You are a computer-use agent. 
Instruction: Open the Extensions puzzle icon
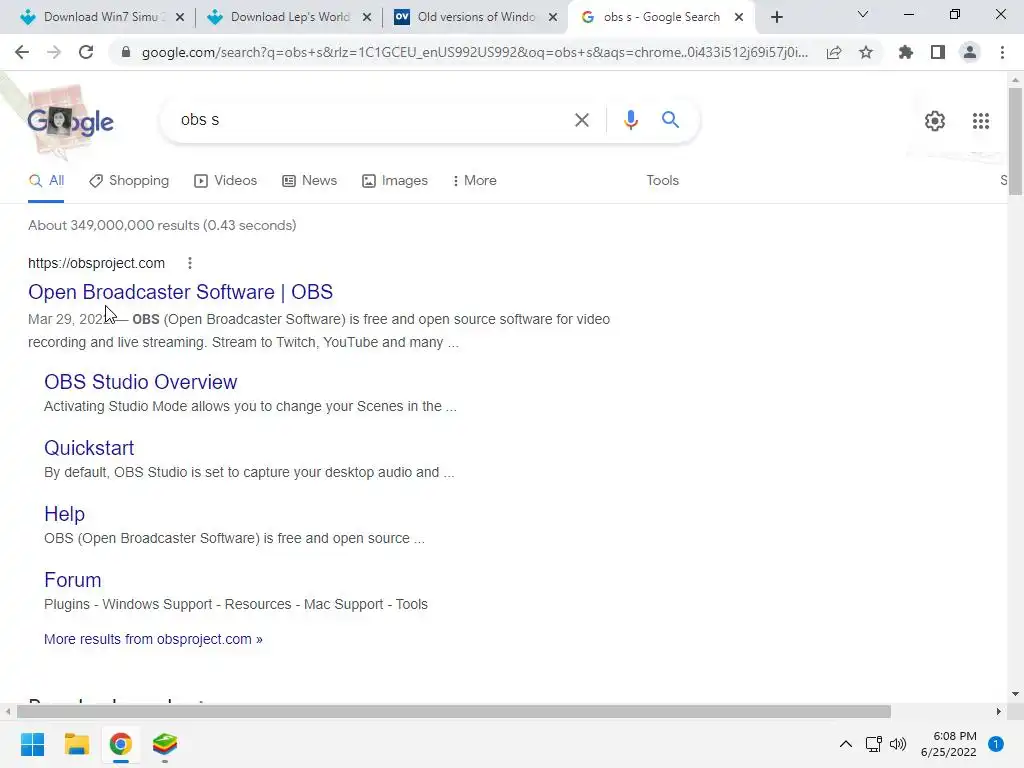906,52
